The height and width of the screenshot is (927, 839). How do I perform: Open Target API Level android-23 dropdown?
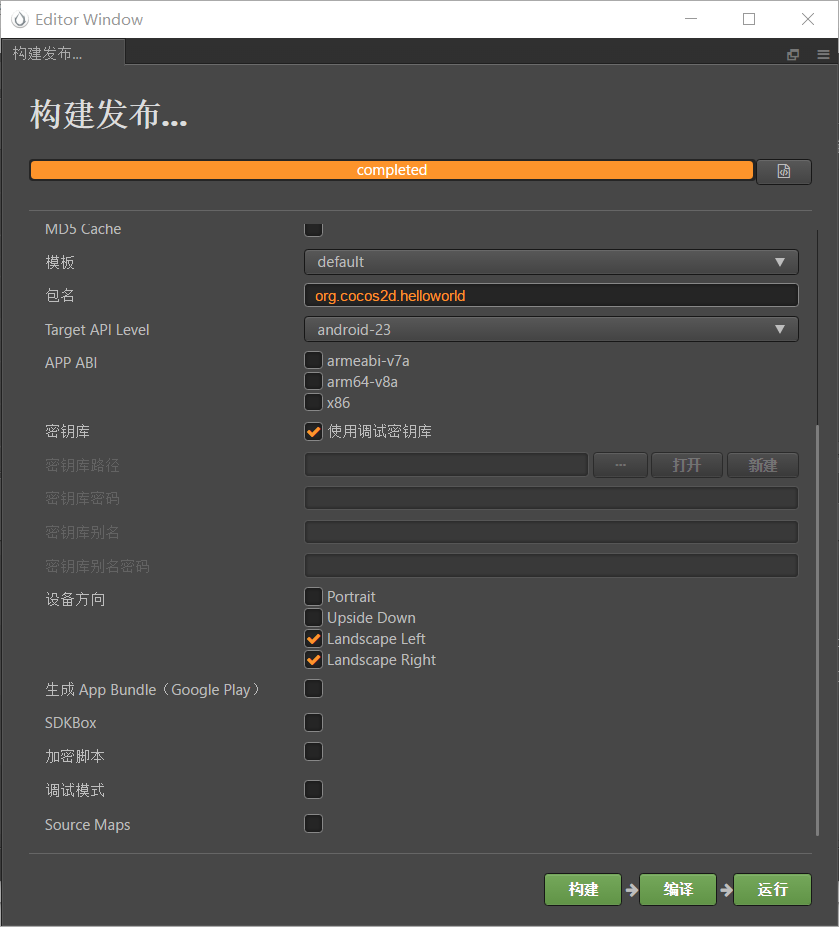551,329
